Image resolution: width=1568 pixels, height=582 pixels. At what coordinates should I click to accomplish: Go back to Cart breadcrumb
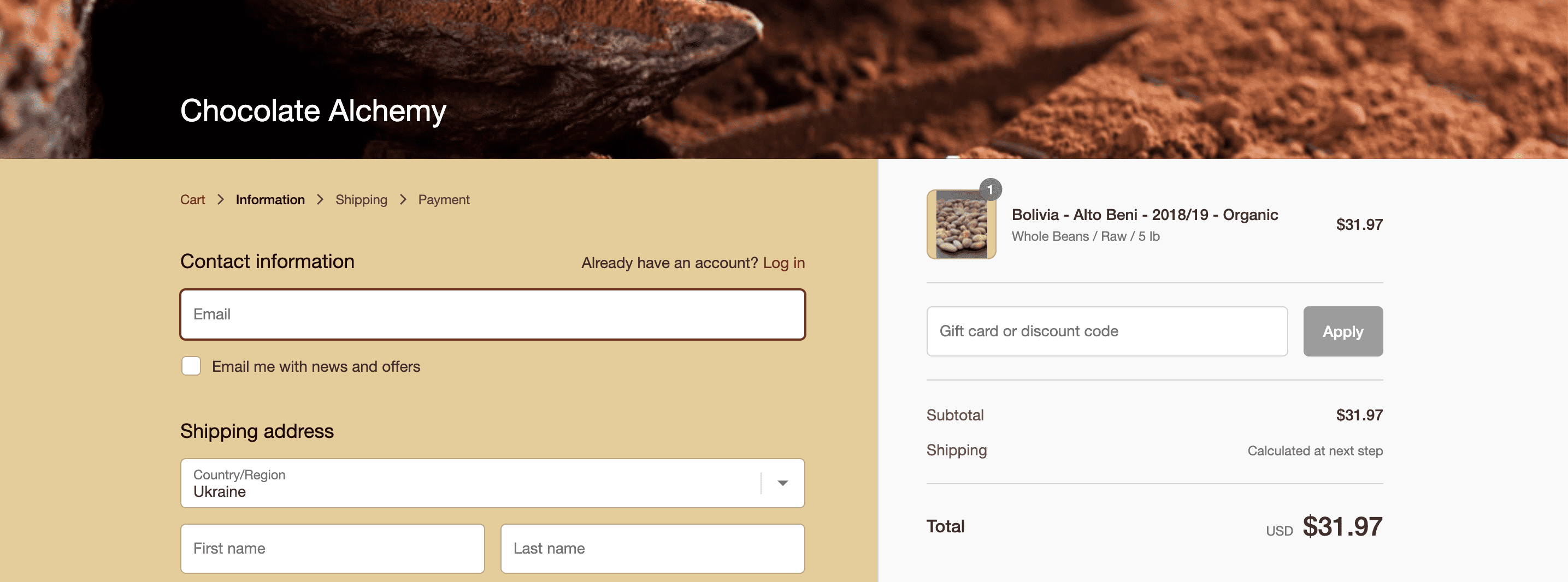click(x=192, y=199)
